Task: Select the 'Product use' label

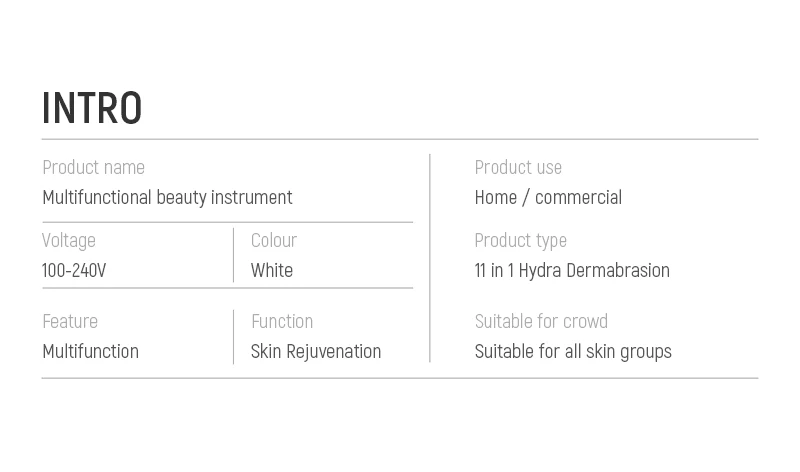Action: click(518, 167)
